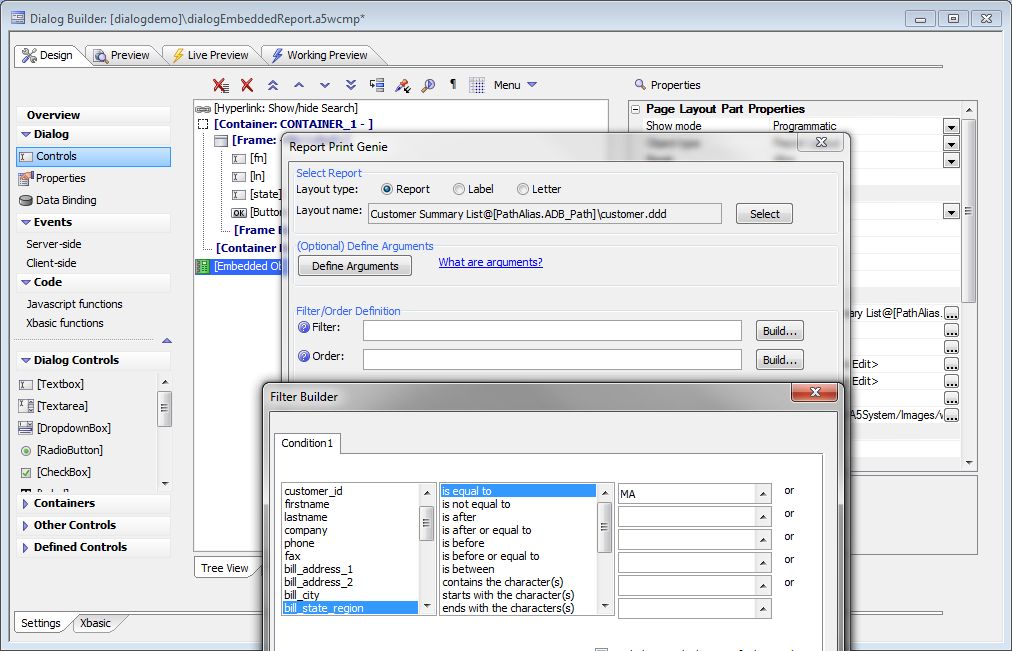
Task: Collapse the Code section
Action: pos(26,282)
